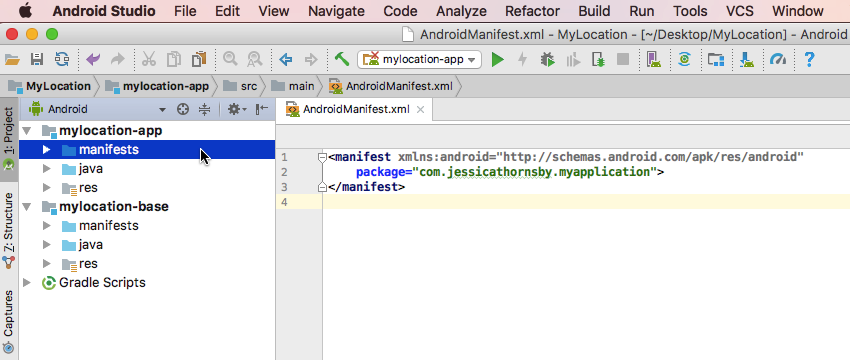The height and width of the screenshot is (360, 850).
Task: Toggle the 7: Structure tool window tab
Action: (9, 232)
